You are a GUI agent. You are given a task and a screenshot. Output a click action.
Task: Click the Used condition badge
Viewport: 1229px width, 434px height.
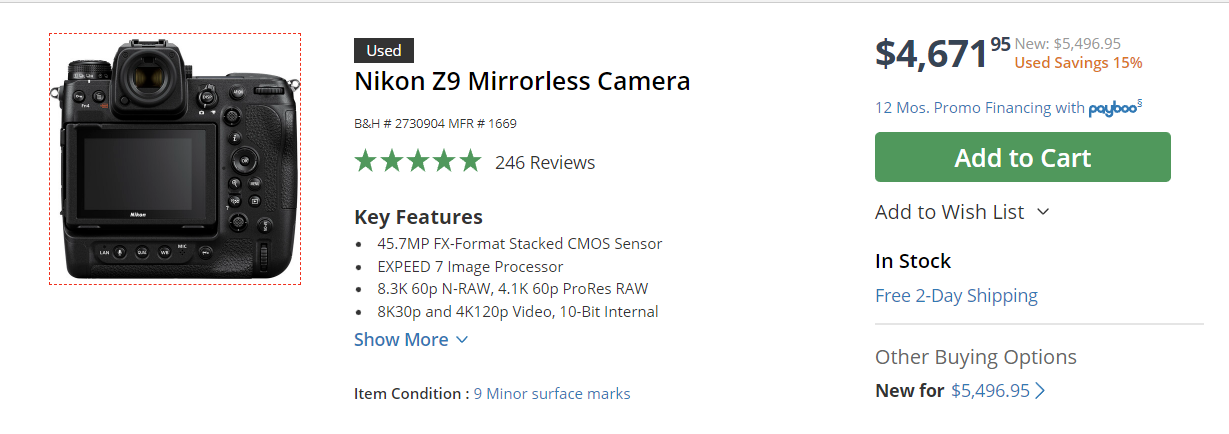click(x=384, y=51)
